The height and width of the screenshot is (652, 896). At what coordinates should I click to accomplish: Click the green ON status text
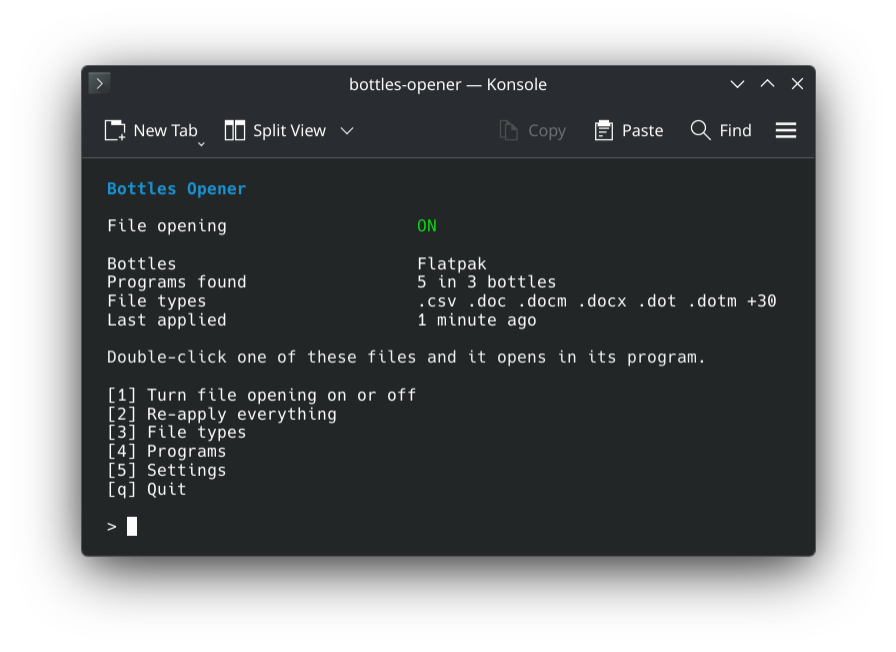427,226
